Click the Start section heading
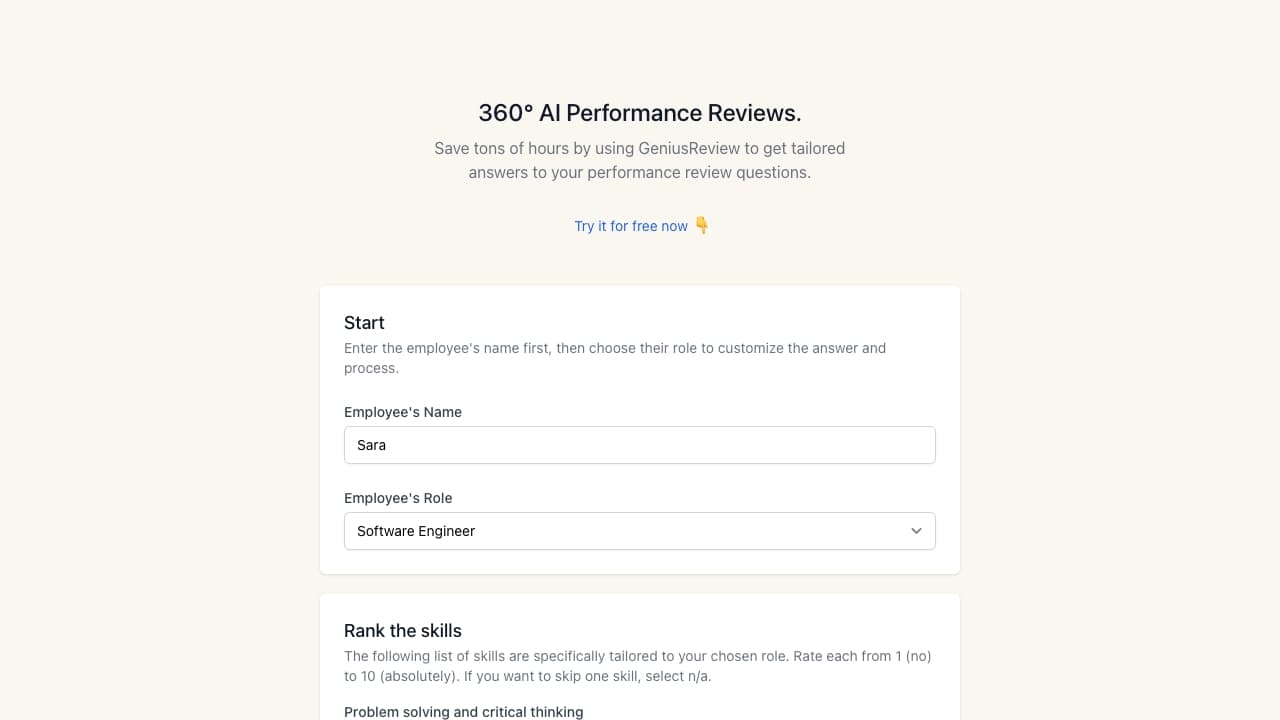Image resolution: width=1280 pixels, height=720 pixels. pos(364,322)
